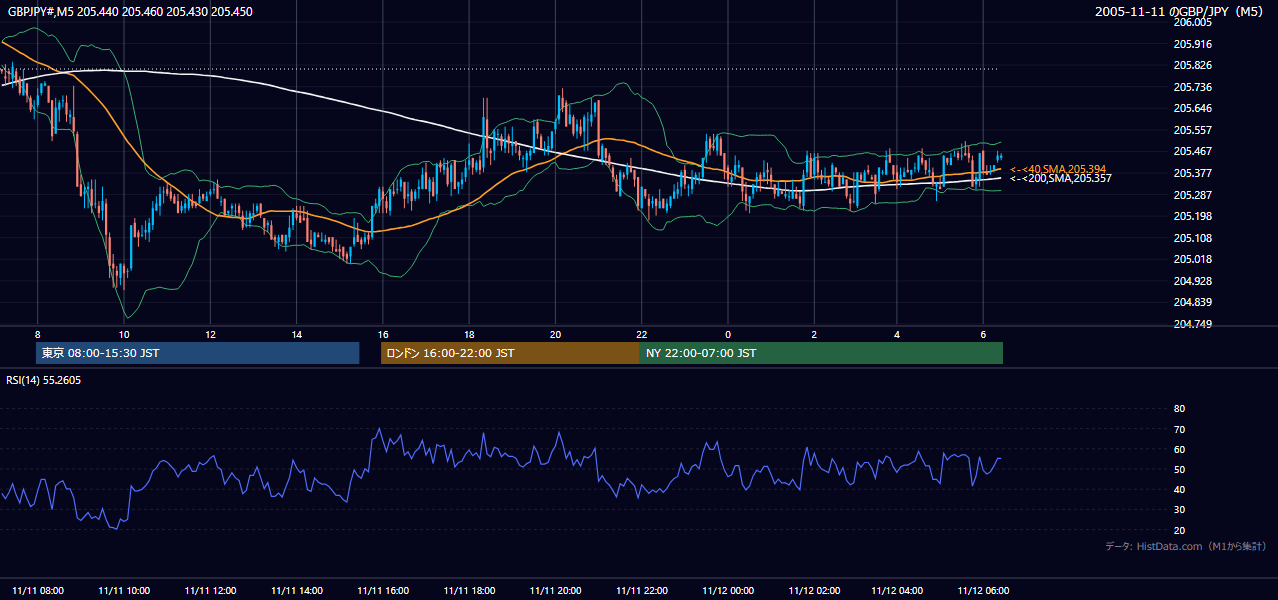Click hour 18 on the price chart time axis

pyautogui.click(x=469, y=334)
